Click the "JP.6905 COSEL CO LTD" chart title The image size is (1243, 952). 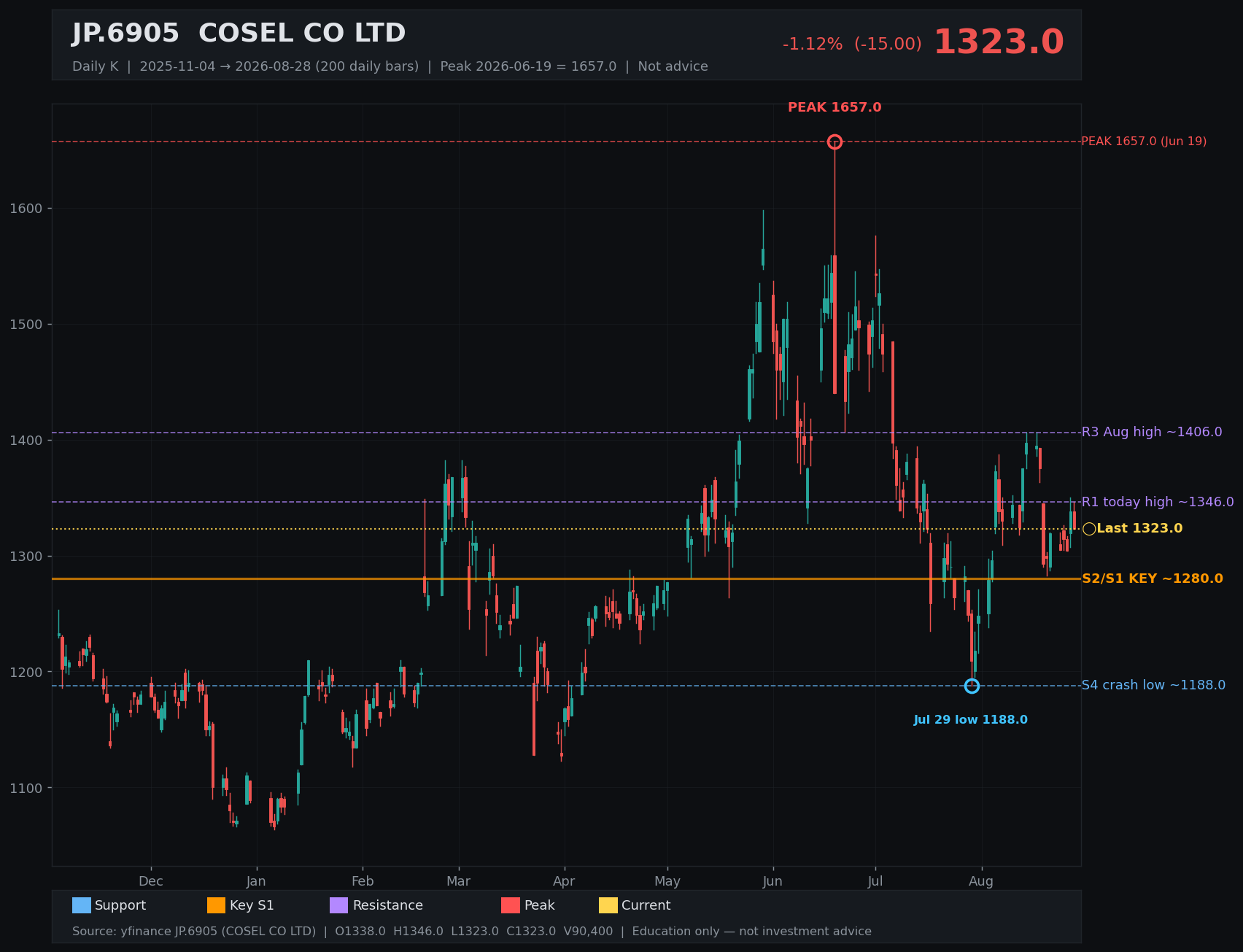(239, 34)
